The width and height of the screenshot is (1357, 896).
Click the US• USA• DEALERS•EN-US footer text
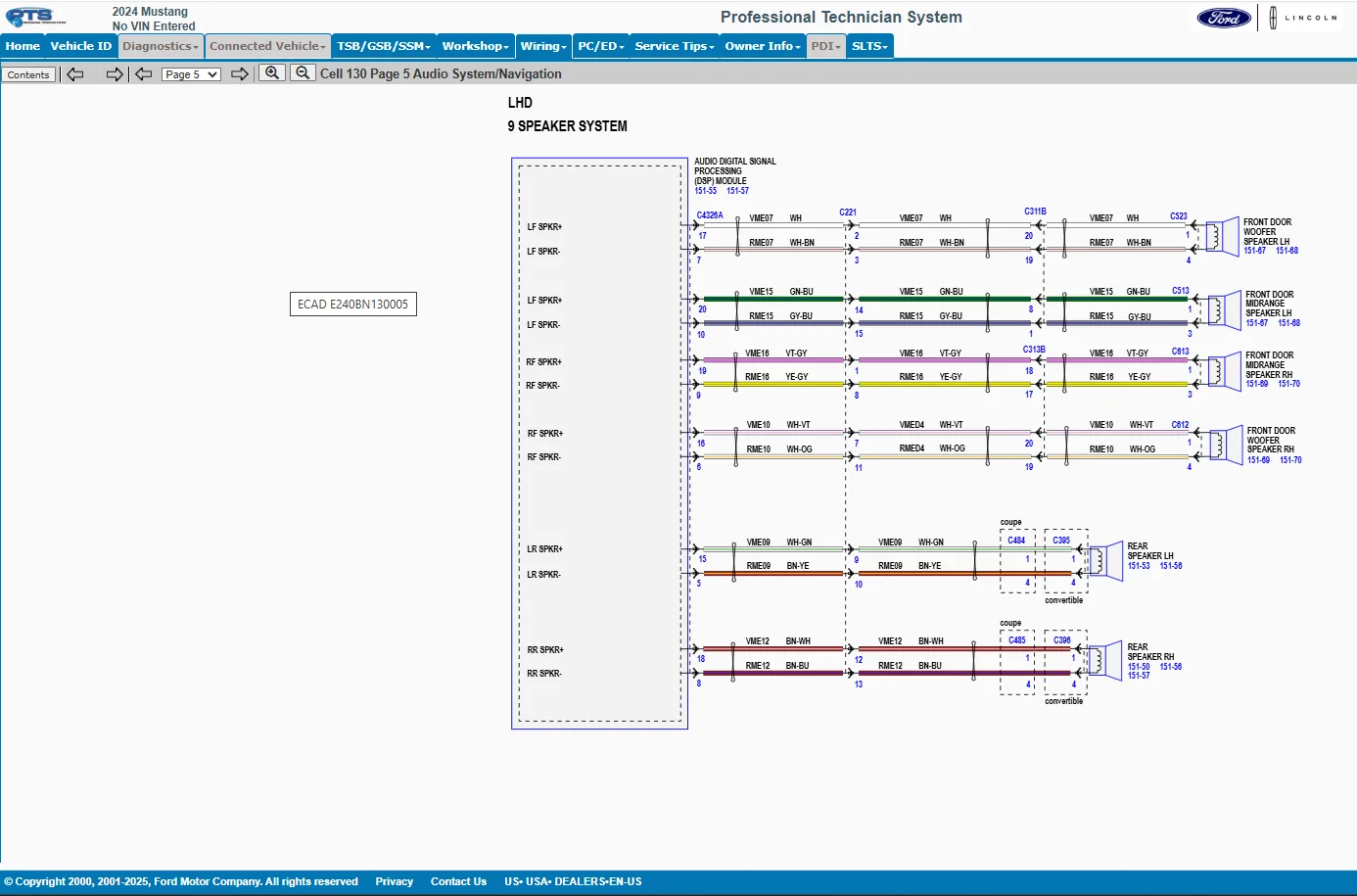[574, 881]
